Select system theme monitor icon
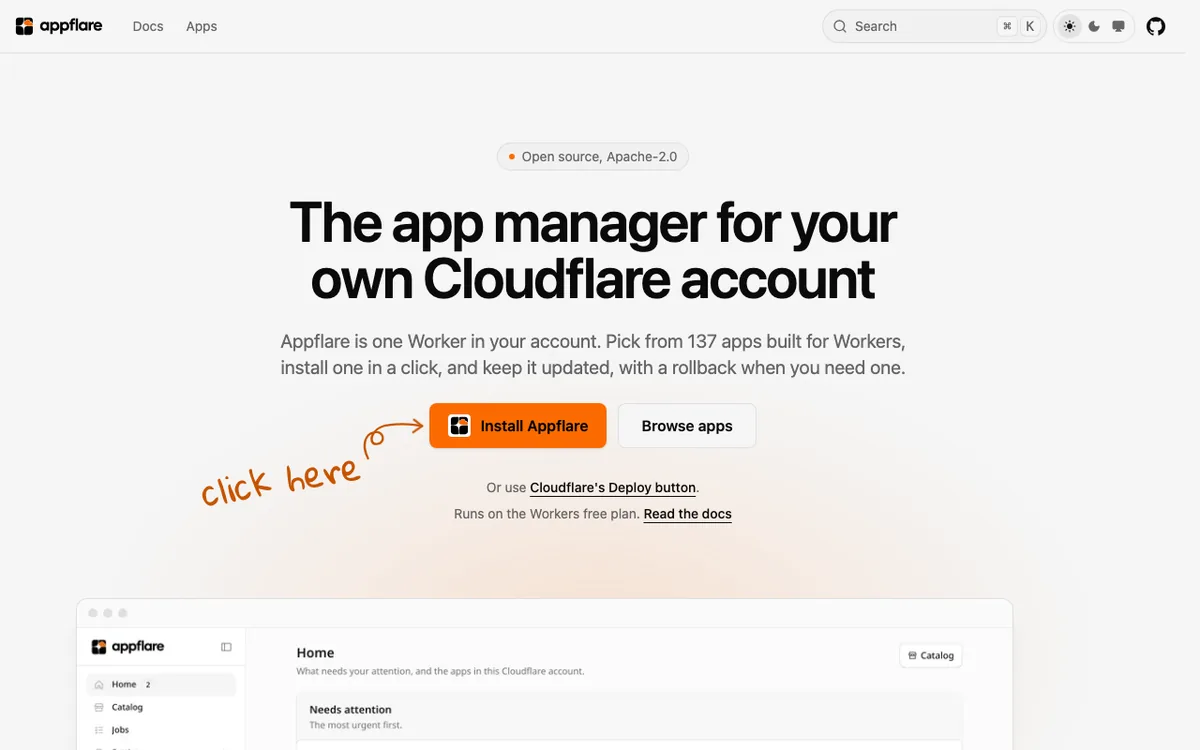Viewport: 1200px width, 750px height. [1118, 27]
